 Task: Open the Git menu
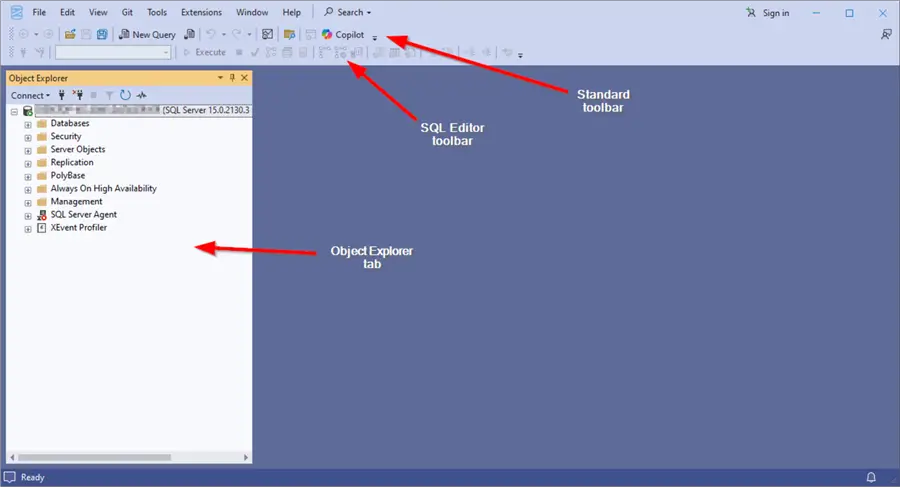click(127, 12)
